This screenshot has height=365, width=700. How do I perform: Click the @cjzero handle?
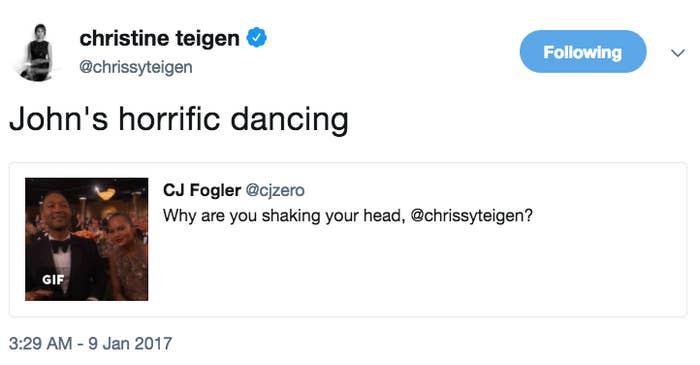(275, 191)
